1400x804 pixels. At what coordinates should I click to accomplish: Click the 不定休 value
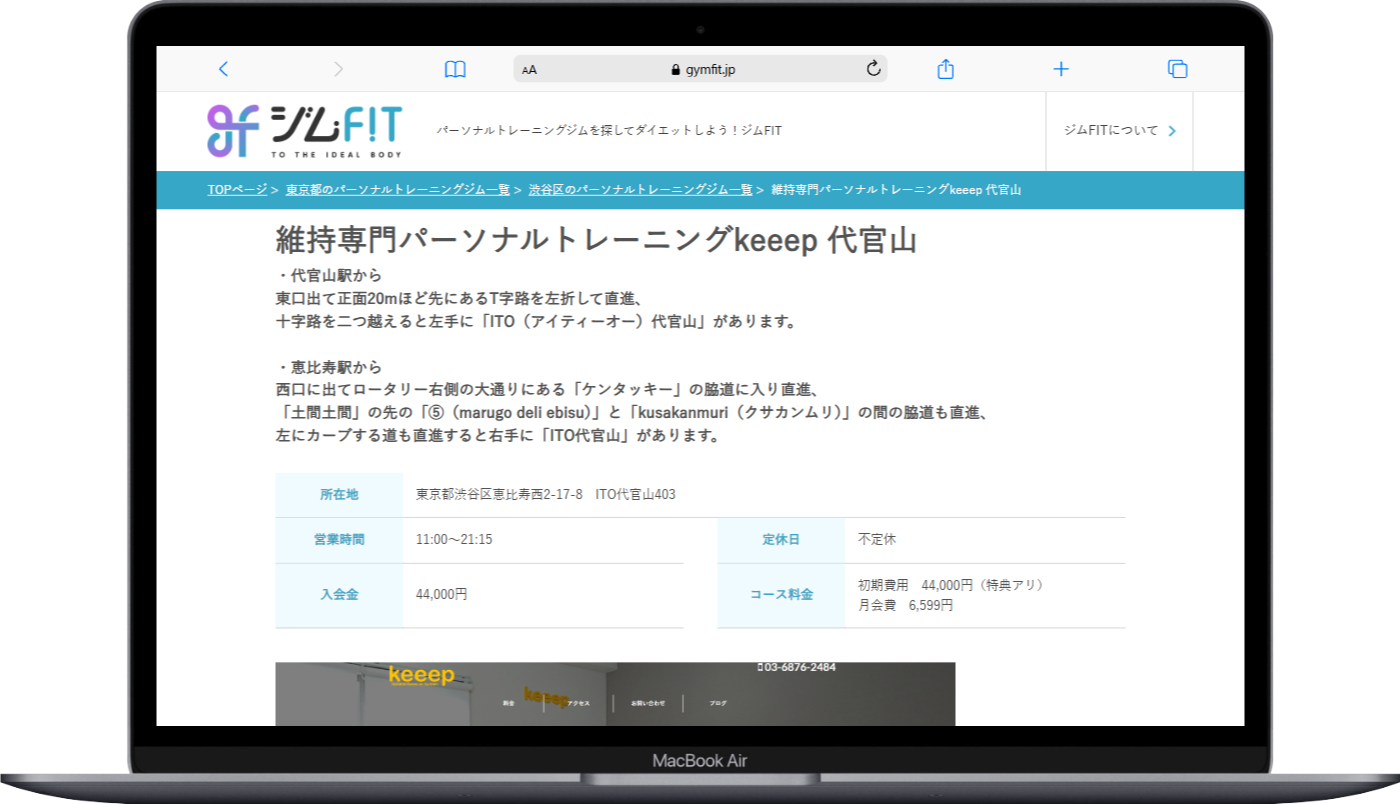(877, 540)
